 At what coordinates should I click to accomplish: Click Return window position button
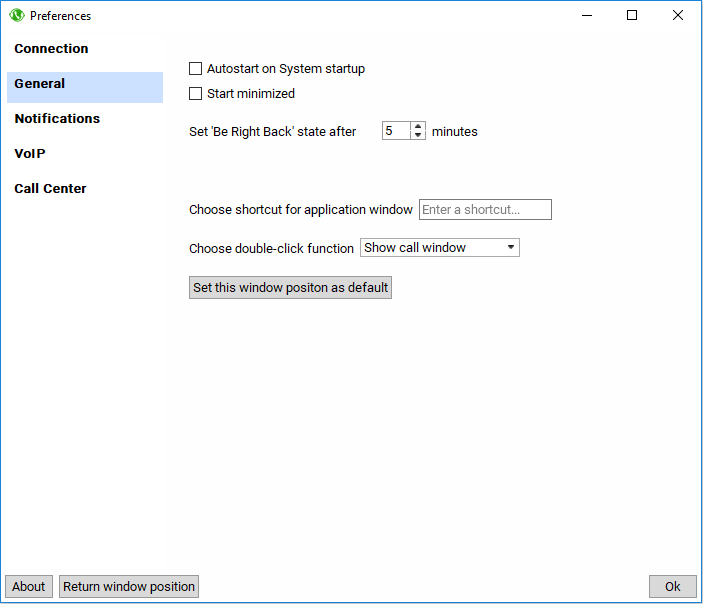pyautogui.click(x=129, y=587)
